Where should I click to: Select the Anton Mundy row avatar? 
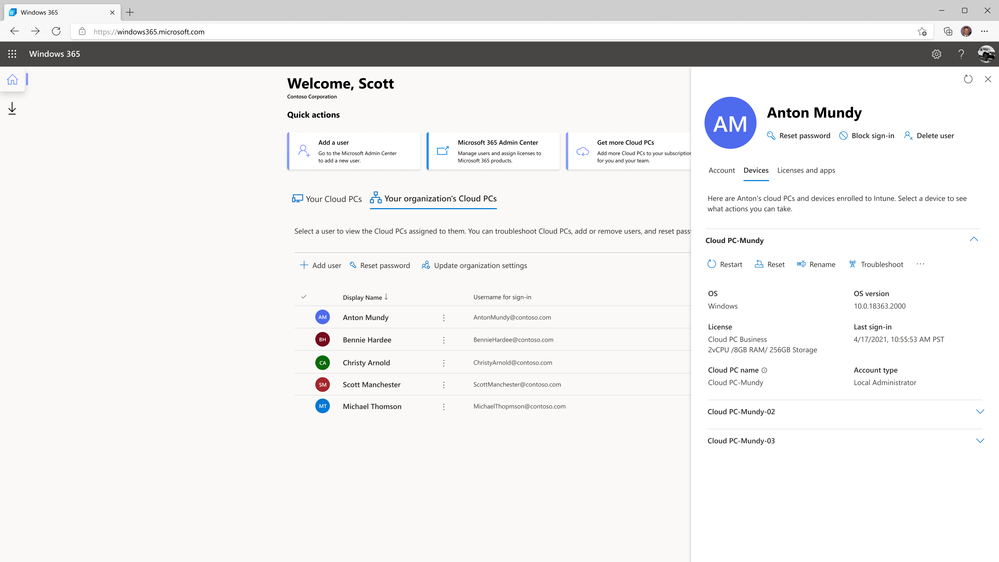pos(322,317)
